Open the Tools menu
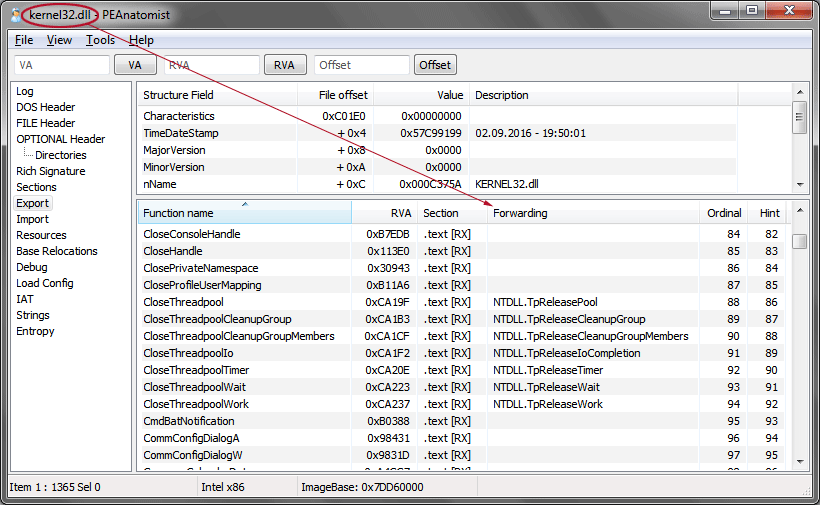820x505 pixels. tap(100, 40)
